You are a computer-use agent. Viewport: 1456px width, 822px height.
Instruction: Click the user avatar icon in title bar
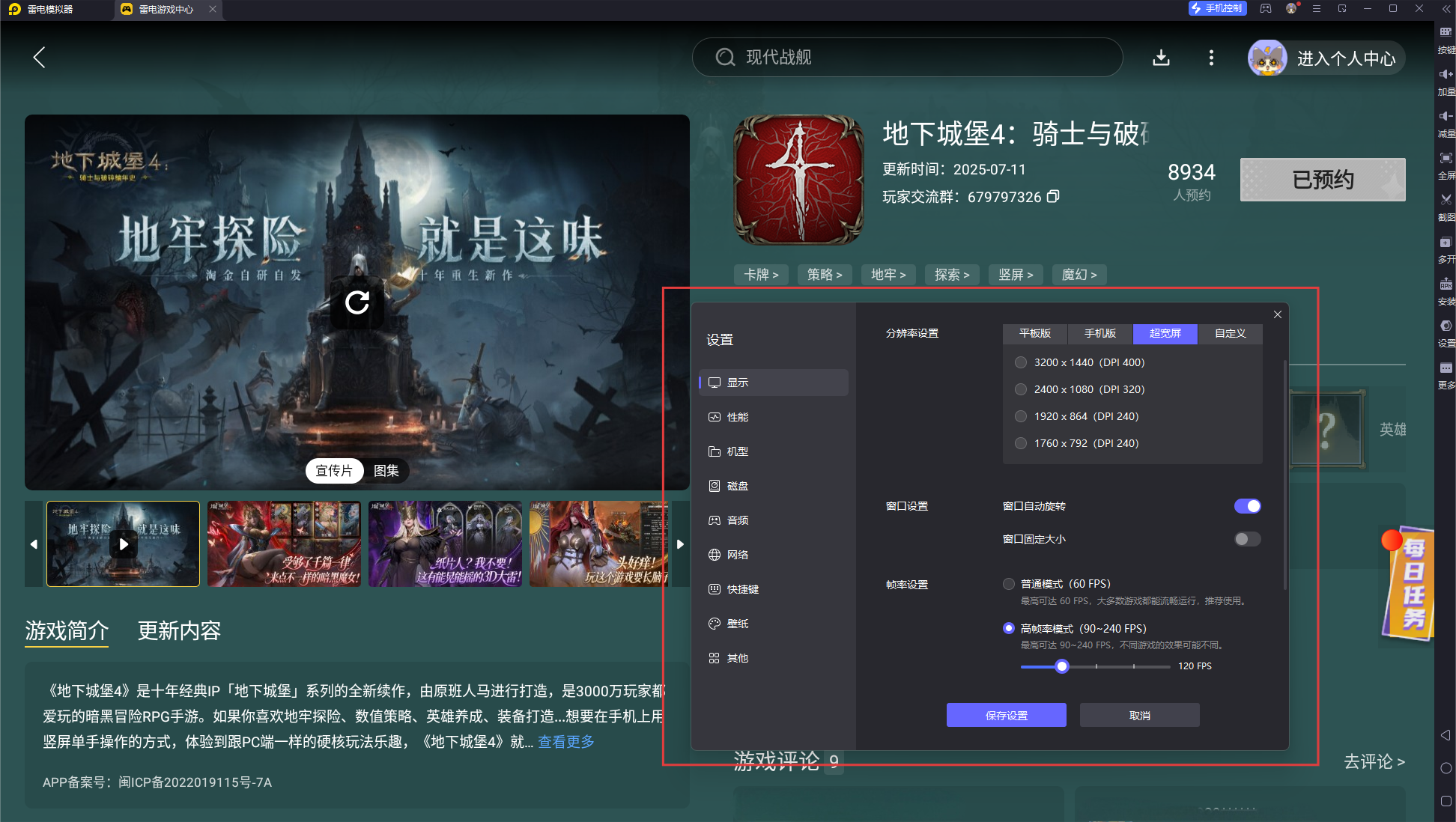tap(1291, 9)
